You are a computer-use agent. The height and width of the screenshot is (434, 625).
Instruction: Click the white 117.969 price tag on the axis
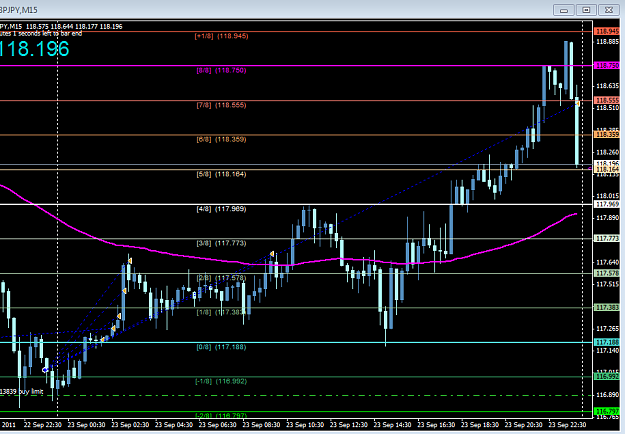point(607,204)
